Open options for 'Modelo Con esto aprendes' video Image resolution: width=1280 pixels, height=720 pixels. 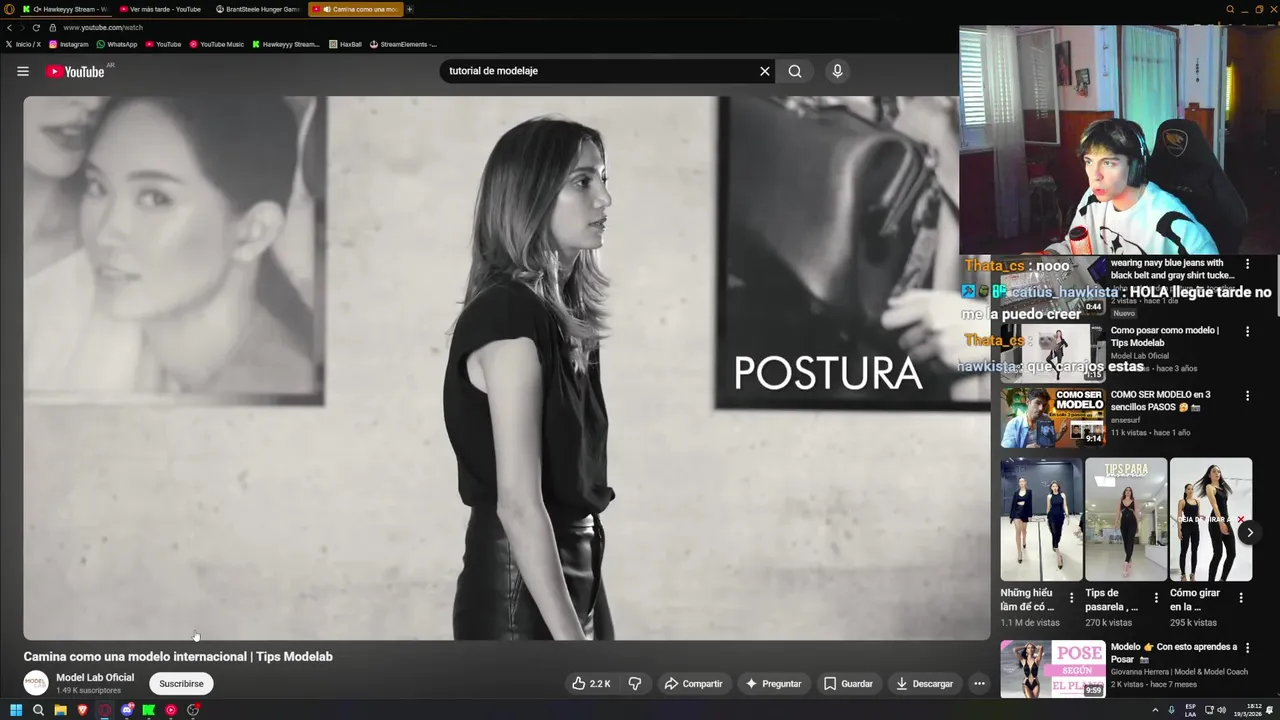1247,648
